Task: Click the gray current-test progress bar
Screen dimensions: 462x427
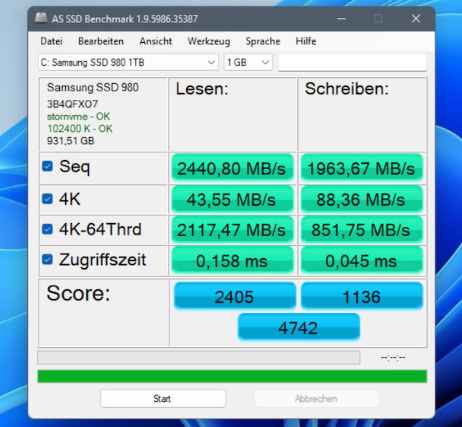Action: point(199,357)
